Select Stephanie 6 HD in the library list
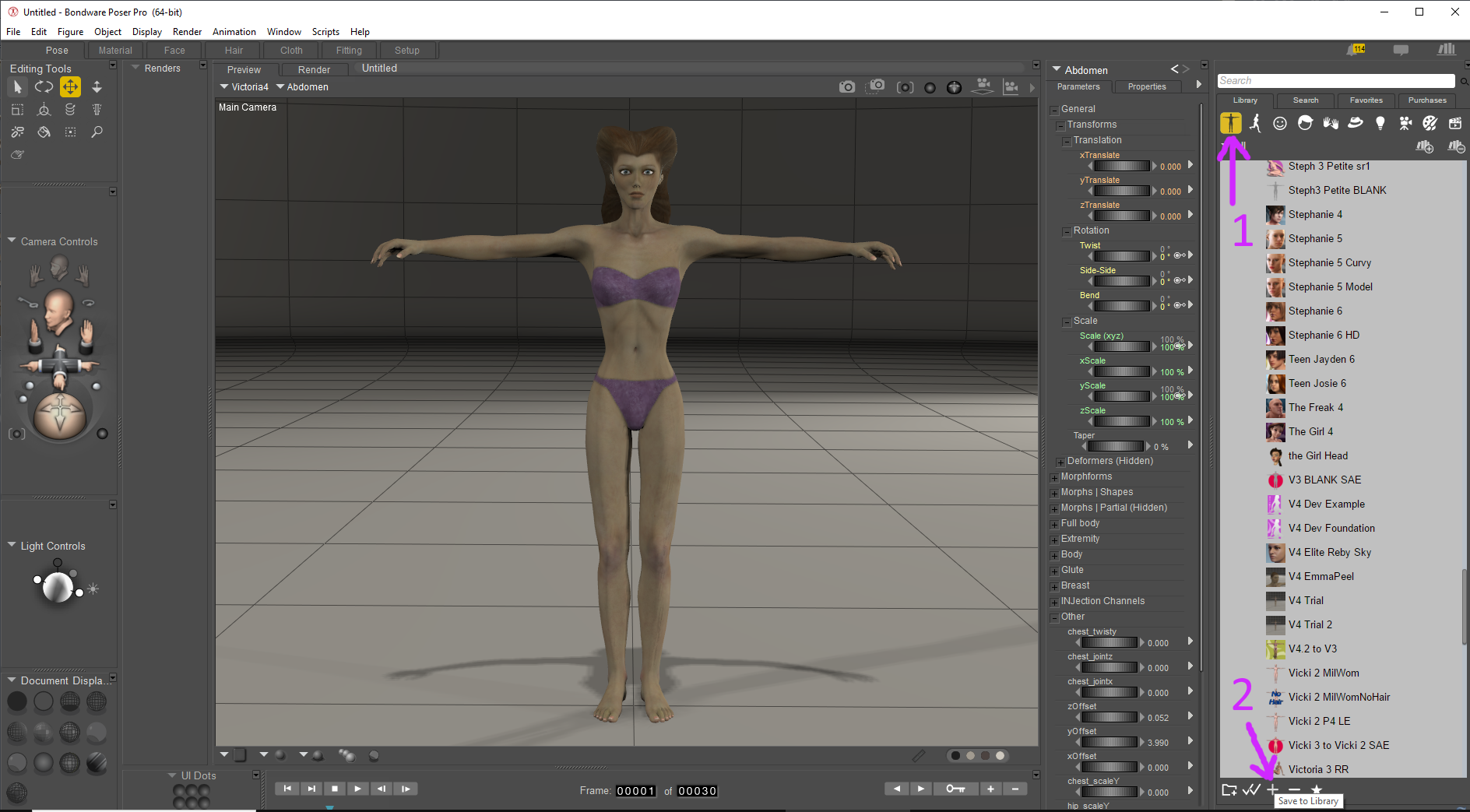1470x812 pixels. click(x=1324, y=336)
